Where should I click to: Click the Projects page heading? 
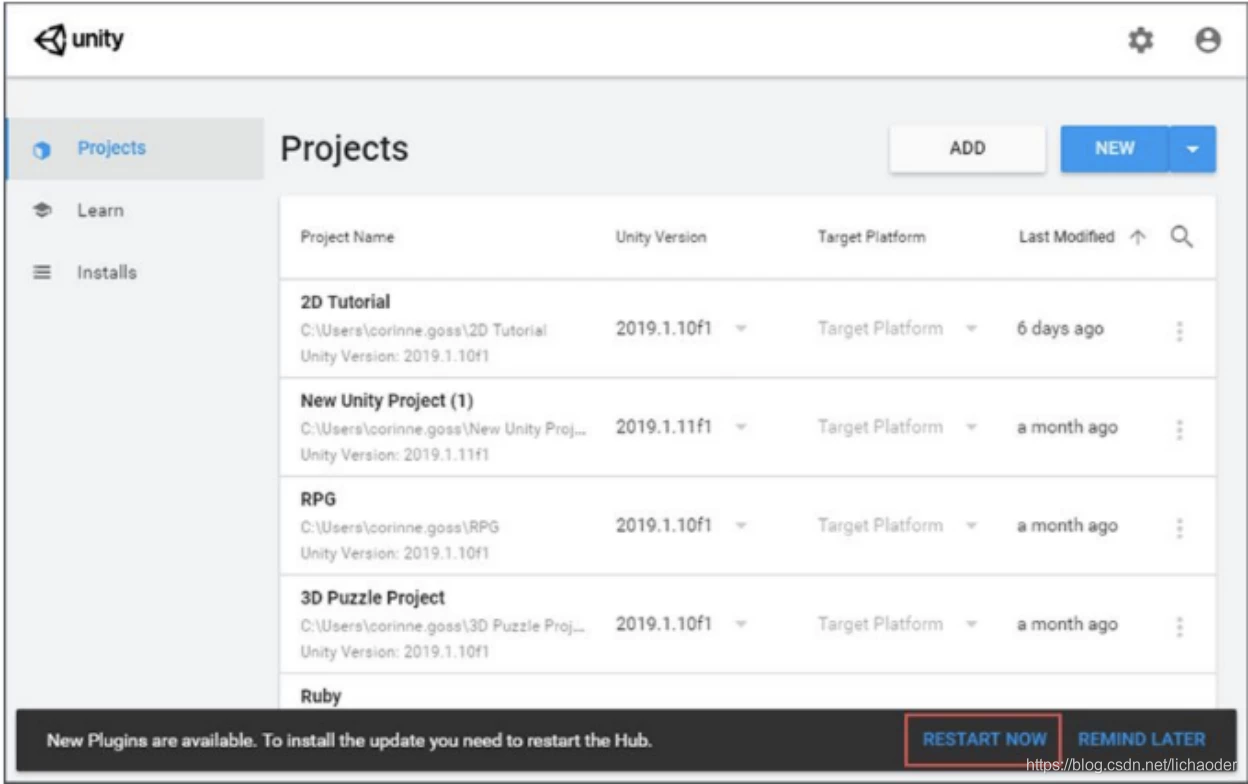click(344, 149)
